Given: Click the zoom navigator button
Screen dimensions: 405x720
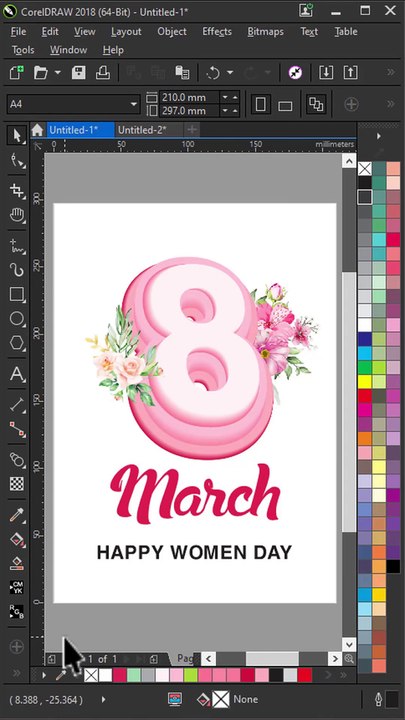Looking at the screenshot, I should click(349, 659).
